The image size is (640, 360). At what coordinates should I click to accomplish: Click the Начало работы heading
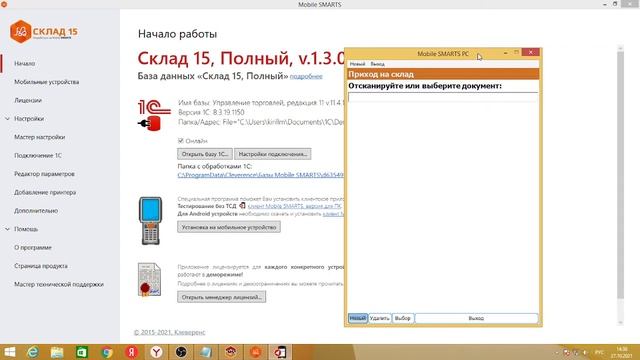(x=177, y=34)
